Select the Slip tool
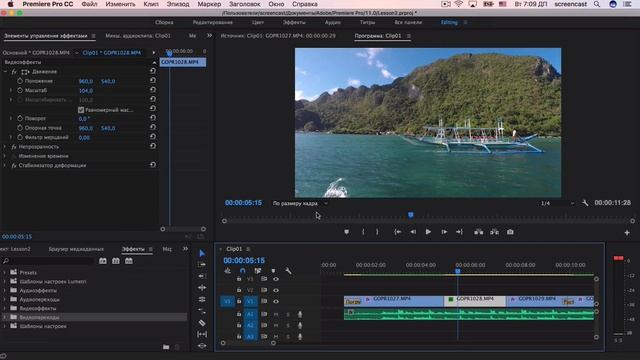The image size is (640, 360). 202,334
